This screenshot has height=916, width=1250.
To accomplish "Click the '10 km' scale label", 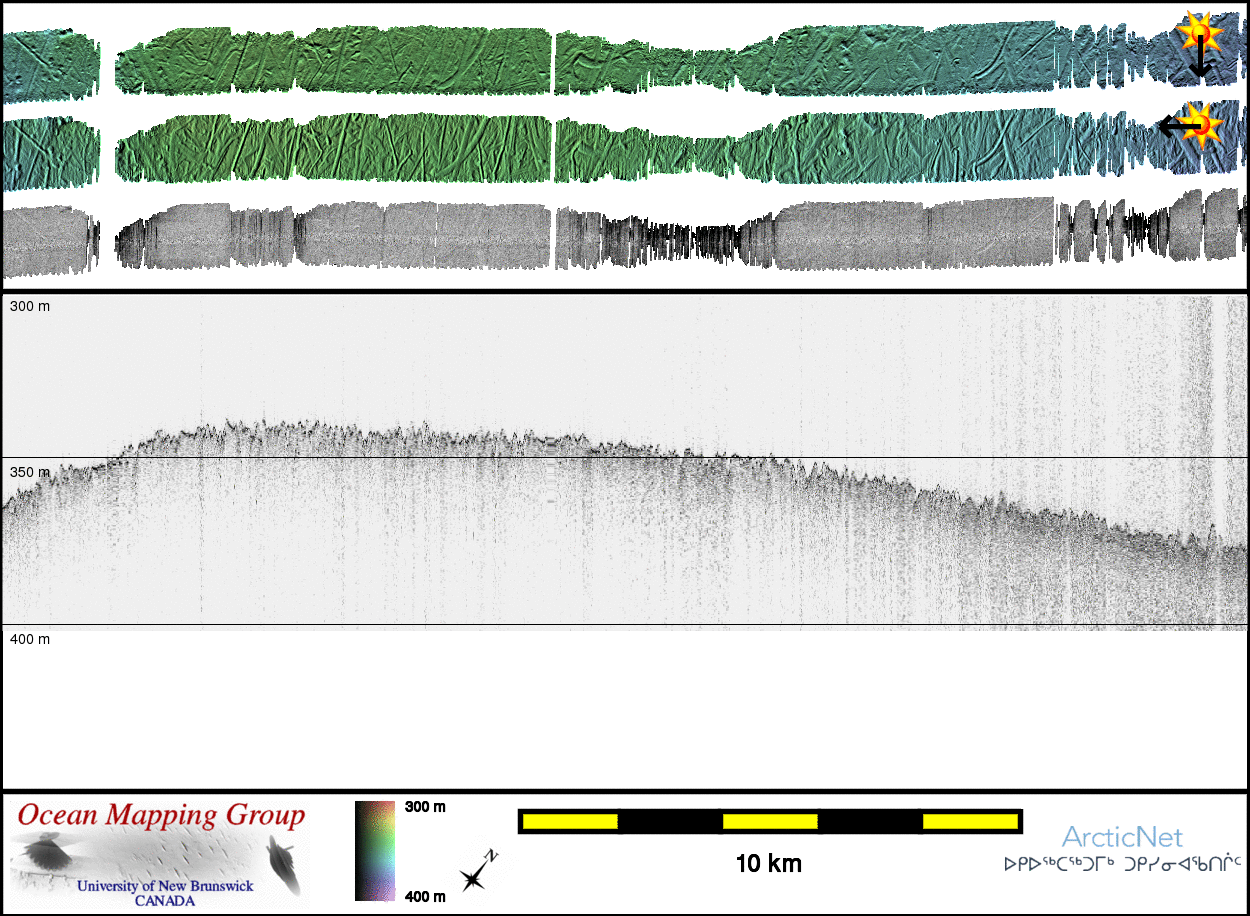I will (x=768, y=863).
